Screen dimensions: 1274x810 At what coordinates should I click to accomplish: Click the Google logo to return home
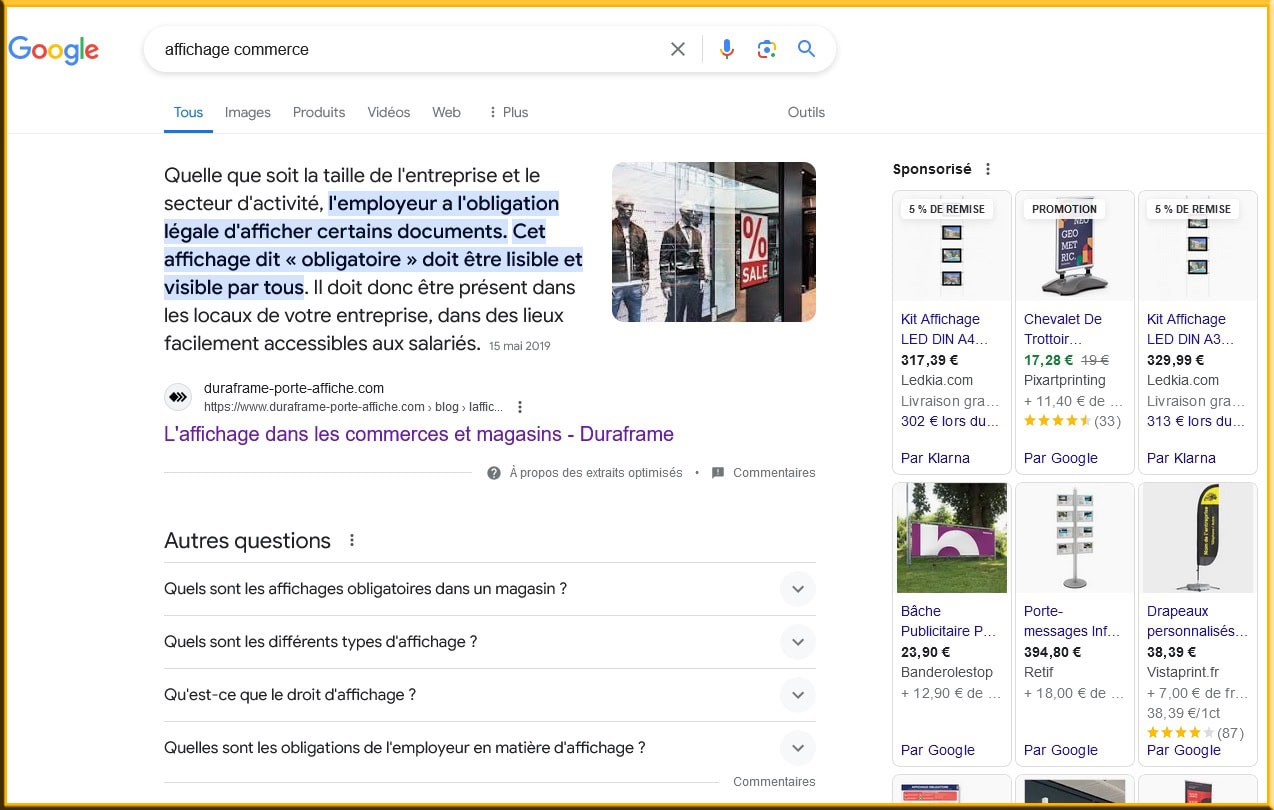click(x=53, y=50)
